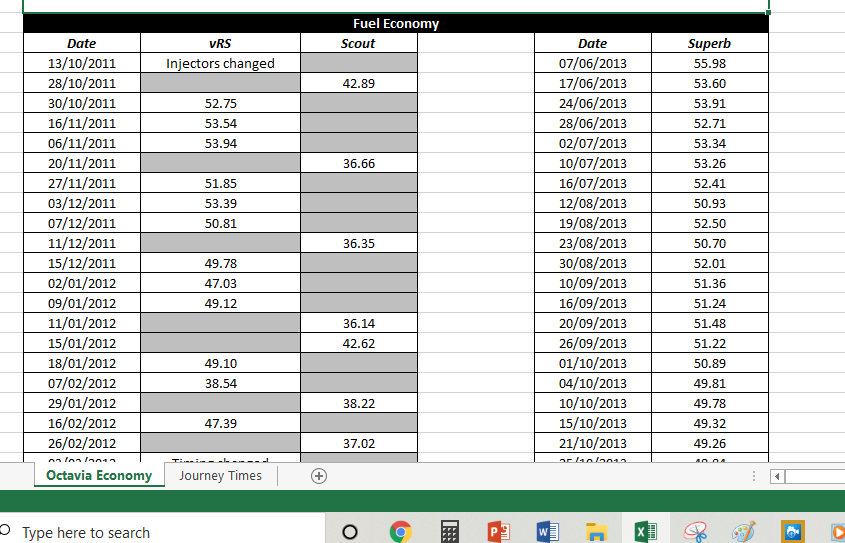This screenshot has height=543, width=845.
Task: Click the cell containing 52.01
Action: pyautogui.click(x=710, y=263)
